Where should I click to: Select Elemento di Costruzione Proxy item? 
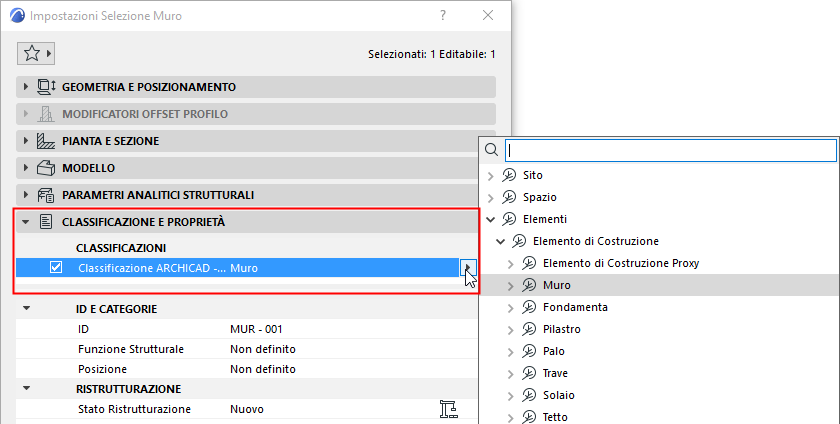(621, 263)
